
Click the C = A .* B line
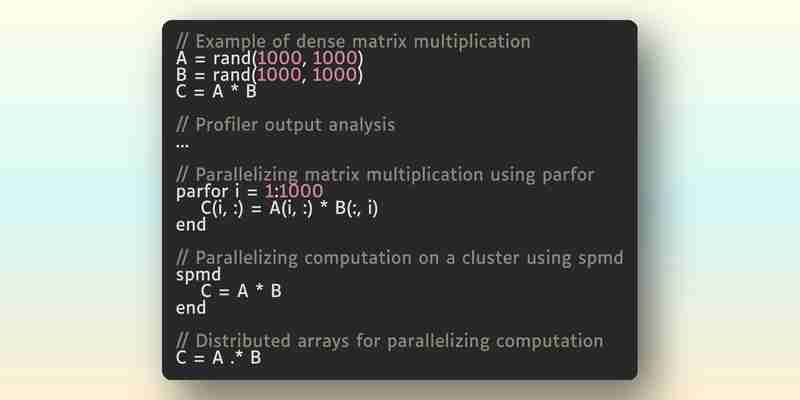pyautogui.click(x=218, y=358)
